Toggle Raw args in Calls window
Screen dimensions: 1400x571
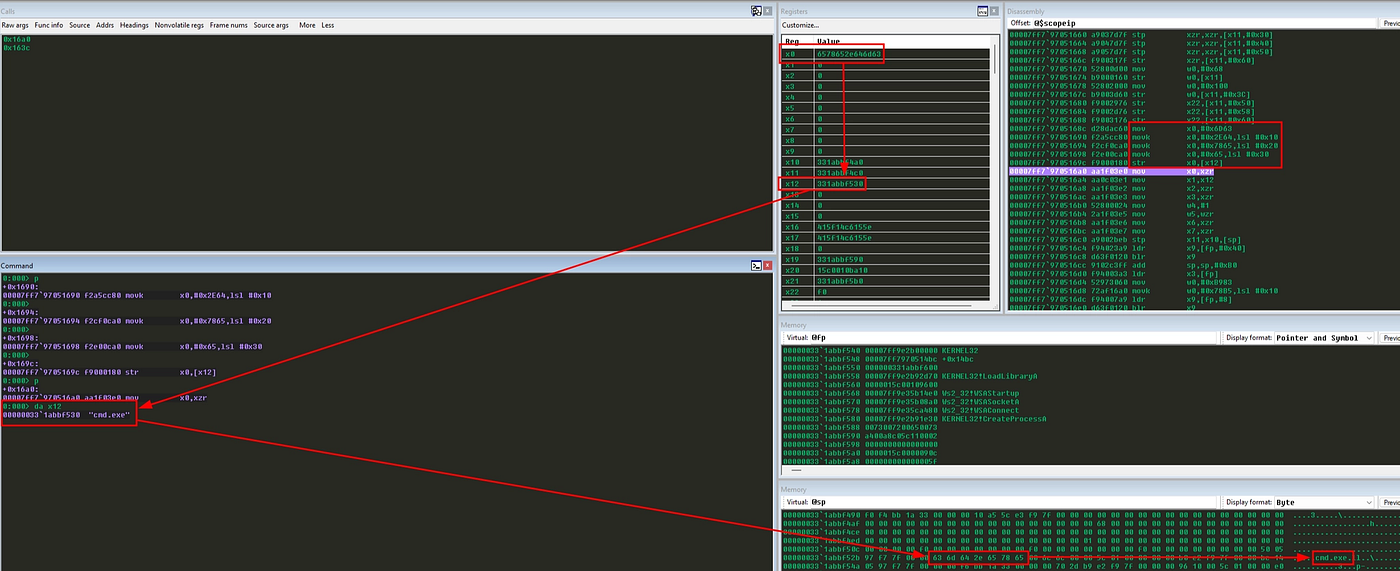pos(15,25)
